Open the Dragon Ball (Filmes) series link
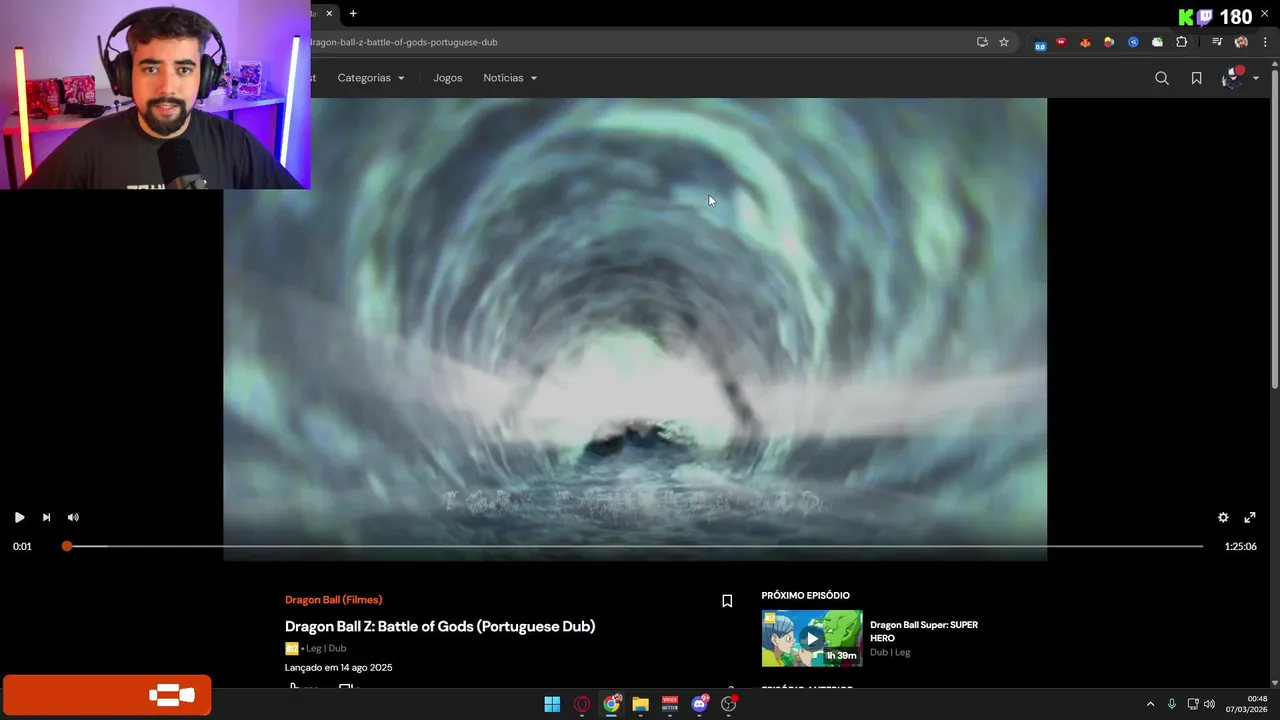The width and height of the screenshot is (1280, 720). tap(333, 600)
